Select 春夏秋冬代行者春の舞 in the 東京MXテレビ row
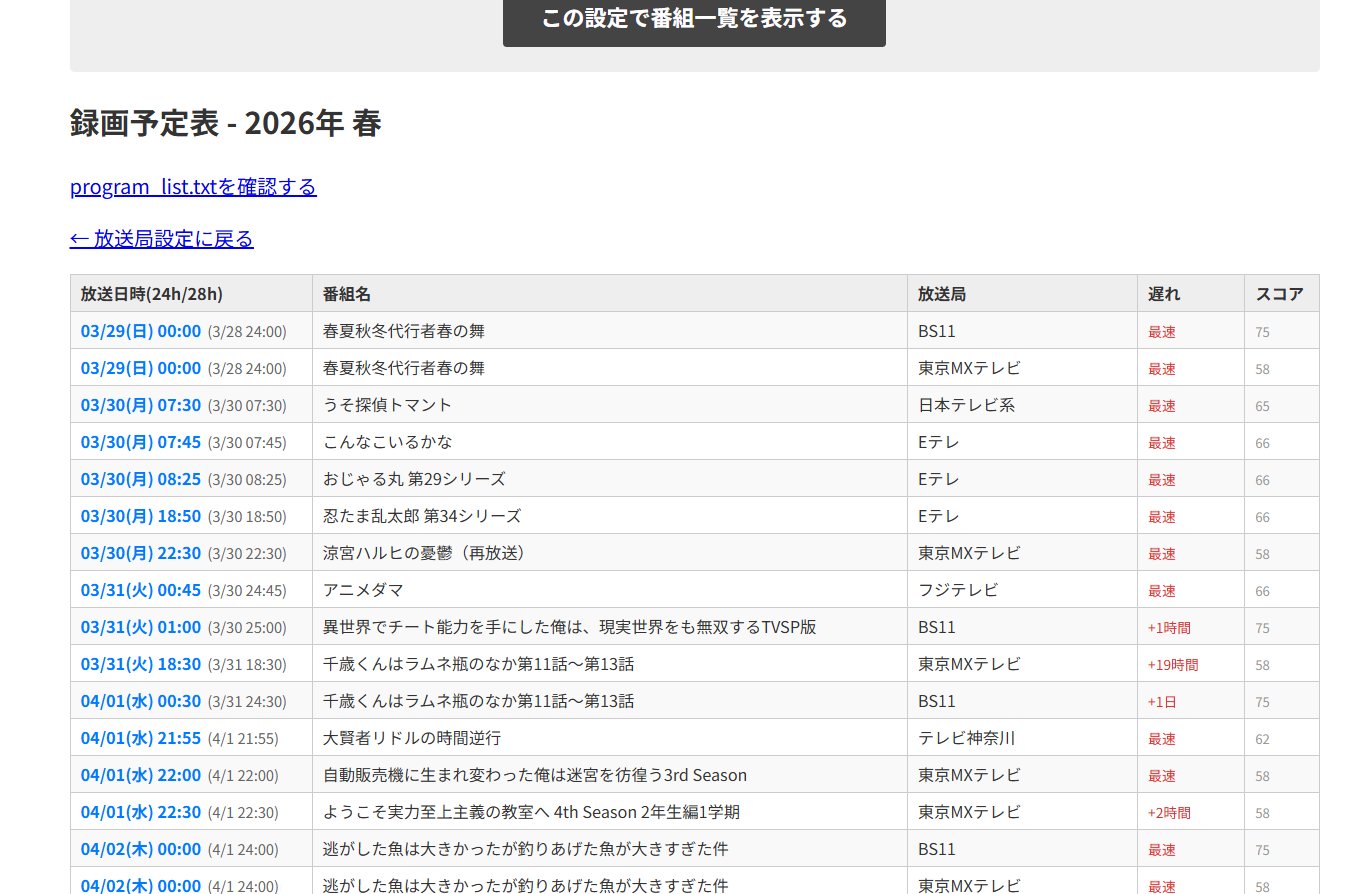The width and height of the screenshot is (1345, 894). [404, 368]
